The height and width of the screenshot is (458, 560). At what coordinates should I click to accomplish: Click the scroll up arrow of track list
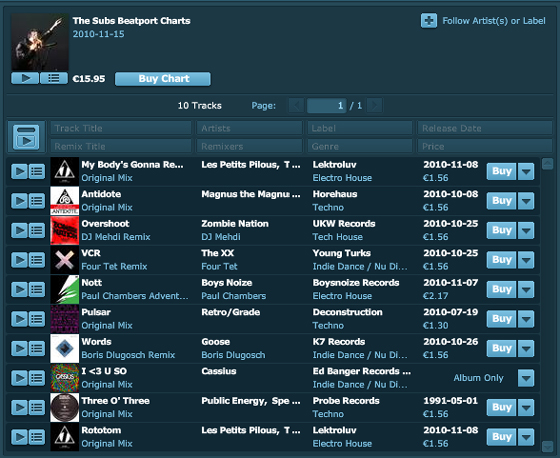pyautogui.click(x=548, y=164)
